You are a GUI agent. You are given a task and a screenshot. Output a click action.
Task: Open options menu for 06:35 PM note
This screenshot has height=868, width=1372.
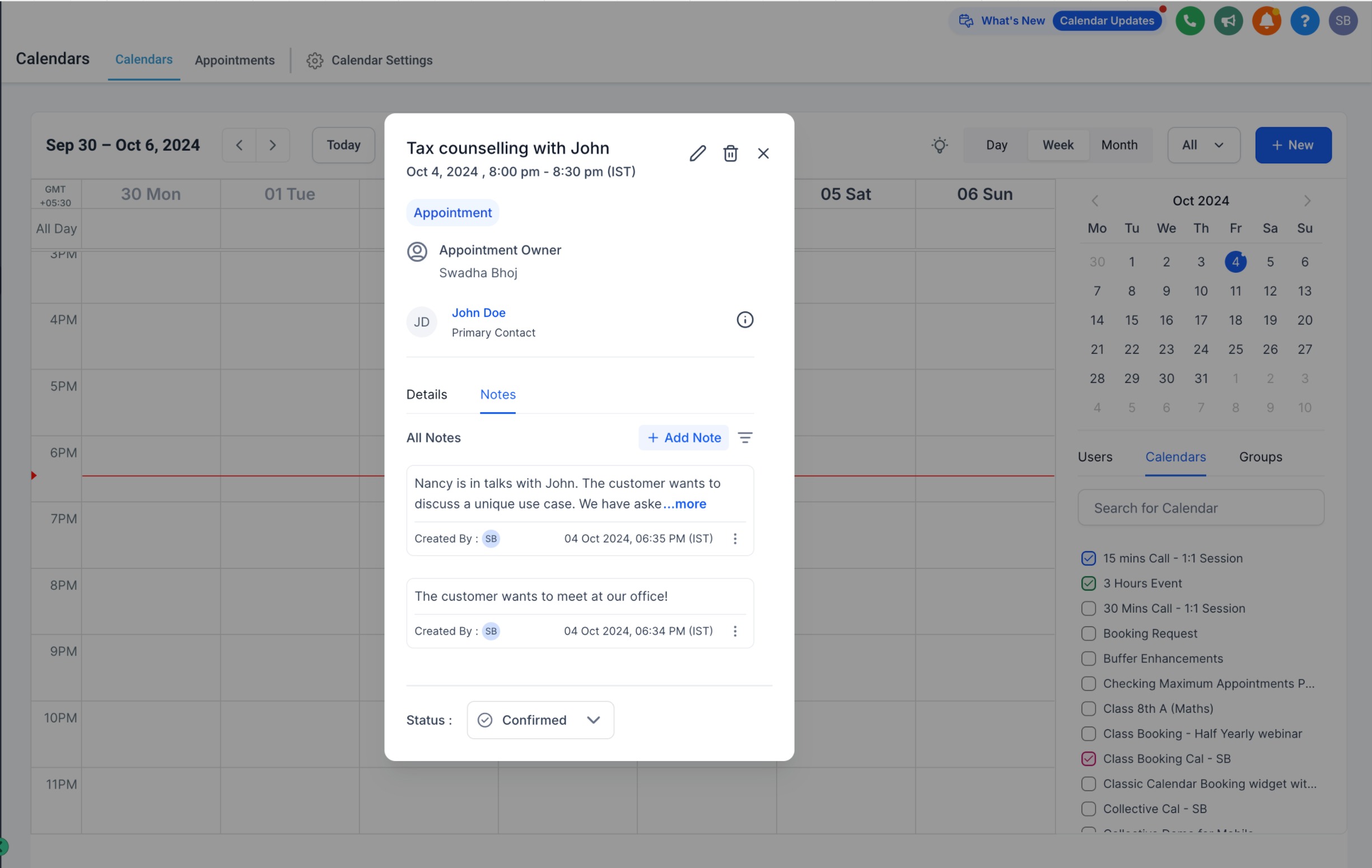click(734, 539)
